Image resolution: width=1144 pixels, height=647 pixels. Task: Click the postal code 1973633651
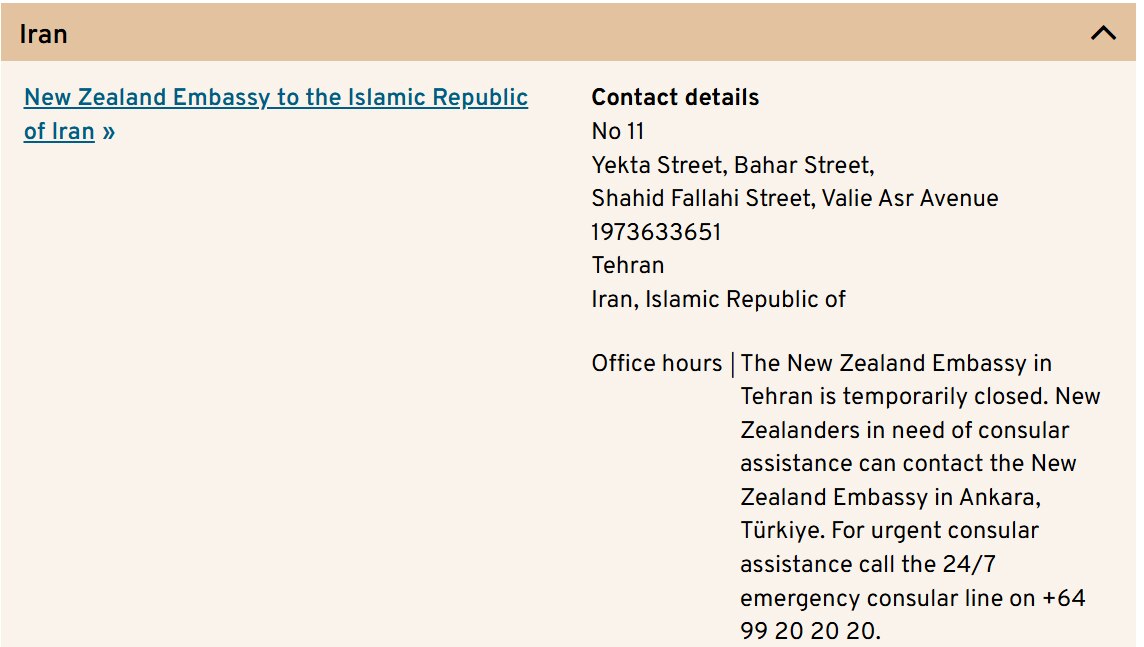pyautogui.click(x=656, y=232)
